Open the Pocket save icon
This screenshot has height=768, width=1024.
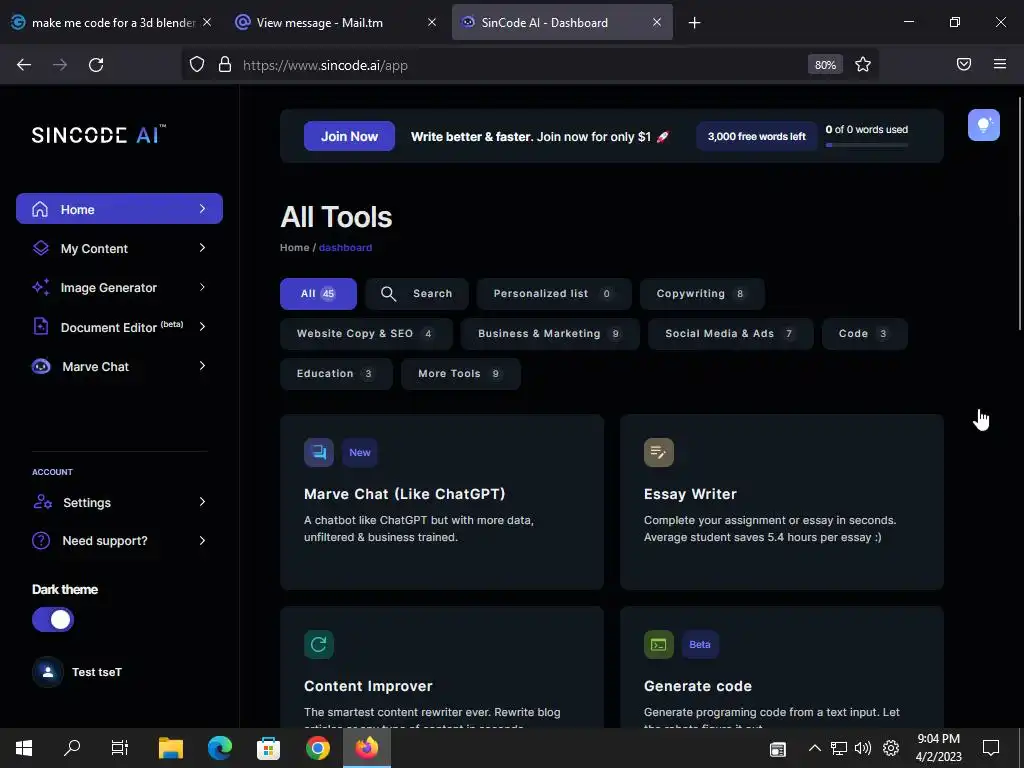click(964, 64)
